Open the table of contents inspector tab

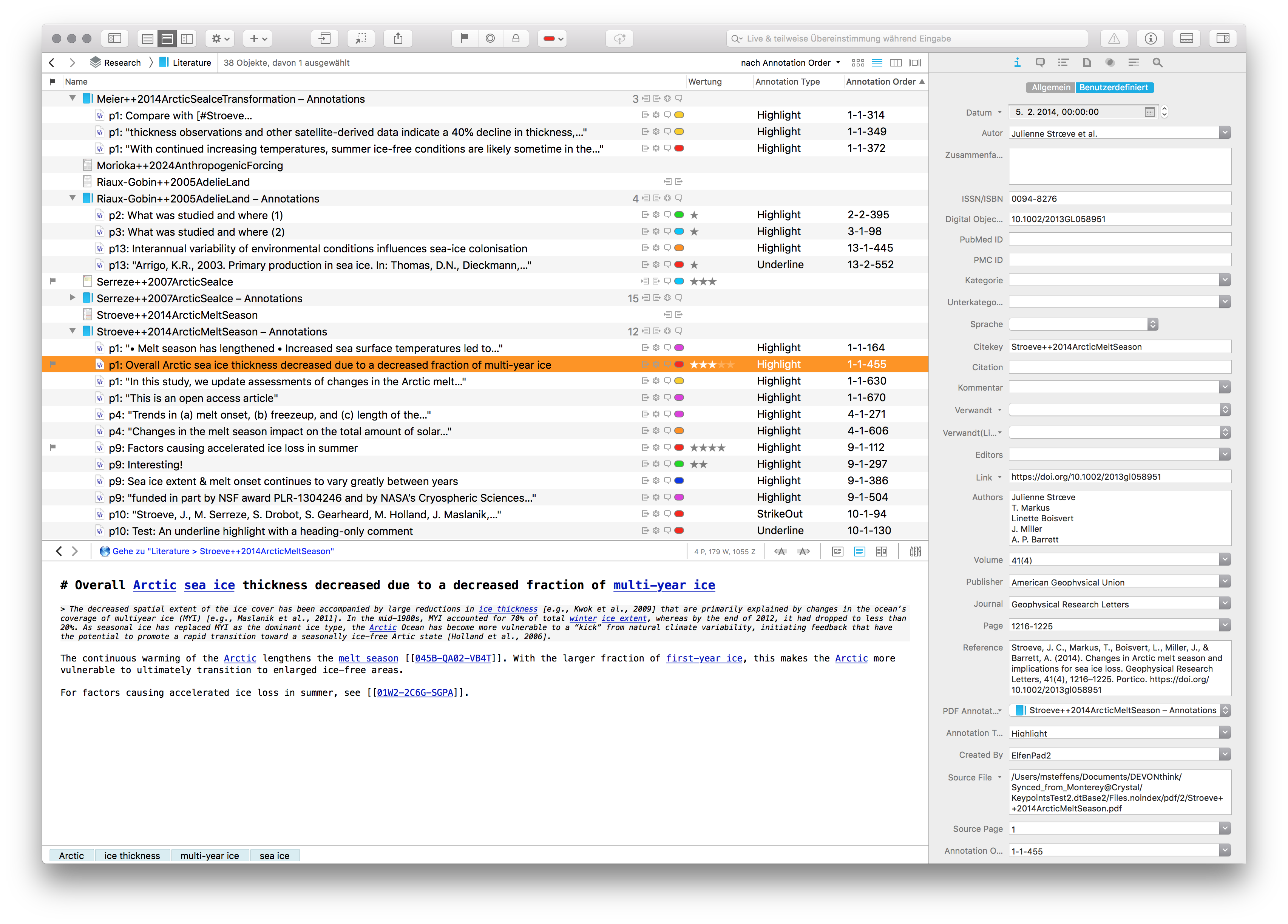(x=1063, y=62)
